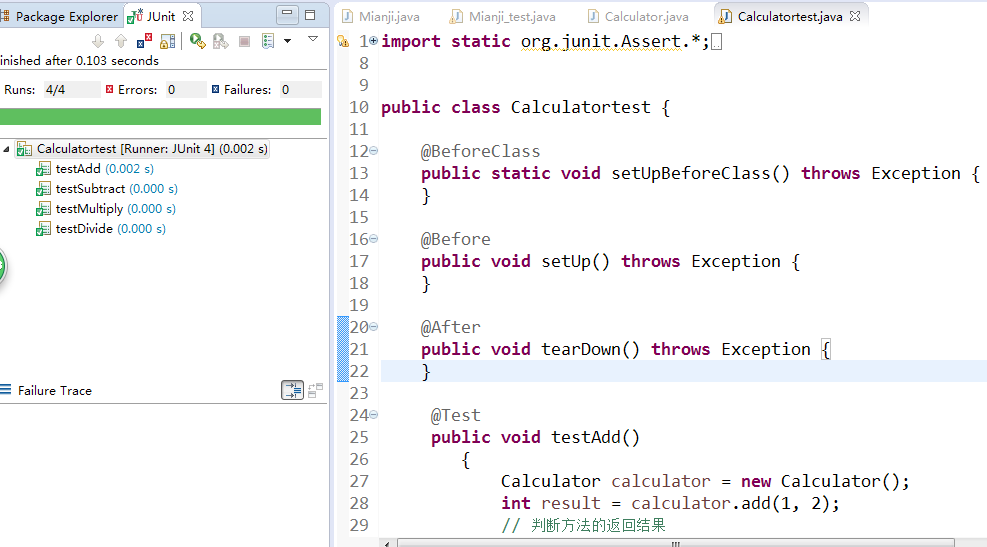The image size is (987, 547).
Task: Click Rerun Failed Tests First icon
Action: pos(220,42)
